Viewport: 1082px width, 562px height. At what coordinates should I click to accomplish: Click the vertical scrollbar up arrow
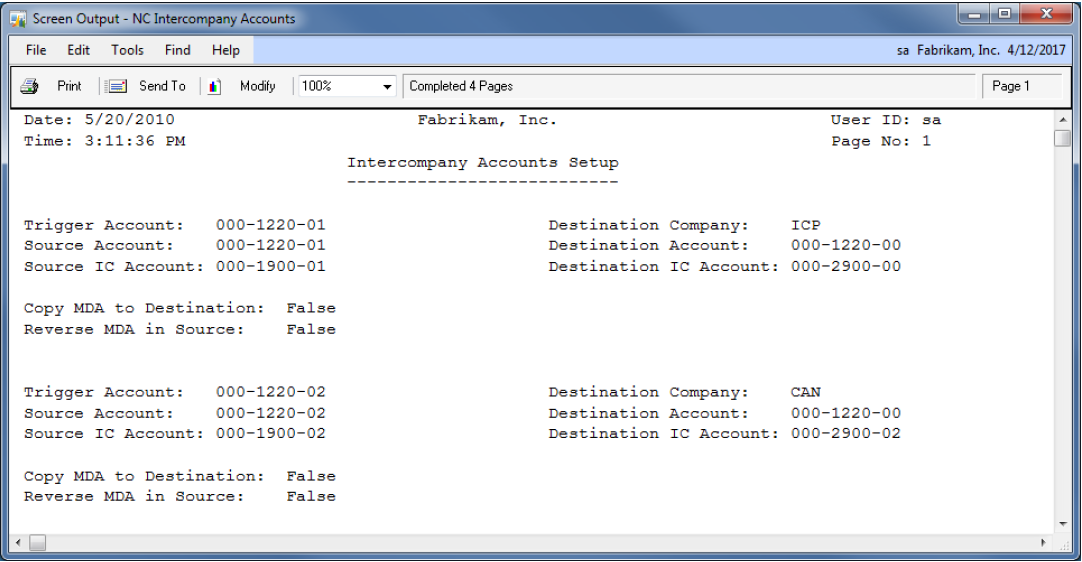click(x=1062, y=120)
